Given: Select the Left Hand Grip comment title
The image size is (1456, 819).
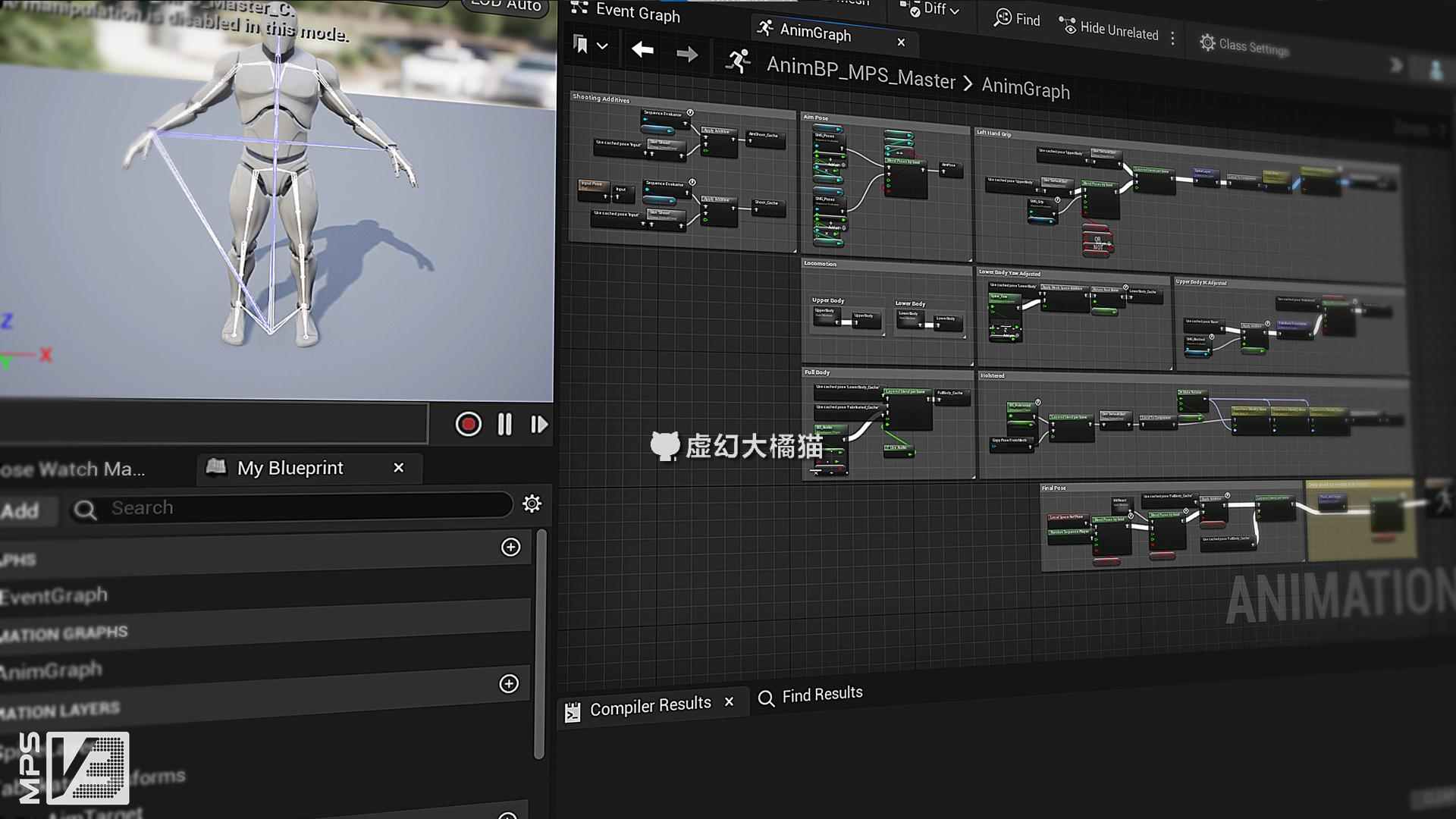Looking at the screenshot, I should pos(993,133).
